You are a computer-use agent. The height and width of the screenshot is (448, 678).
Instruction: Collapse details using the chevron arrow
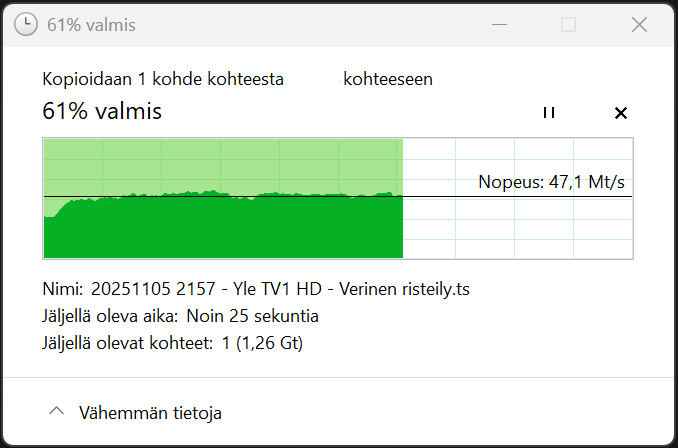tap(57, 411)
